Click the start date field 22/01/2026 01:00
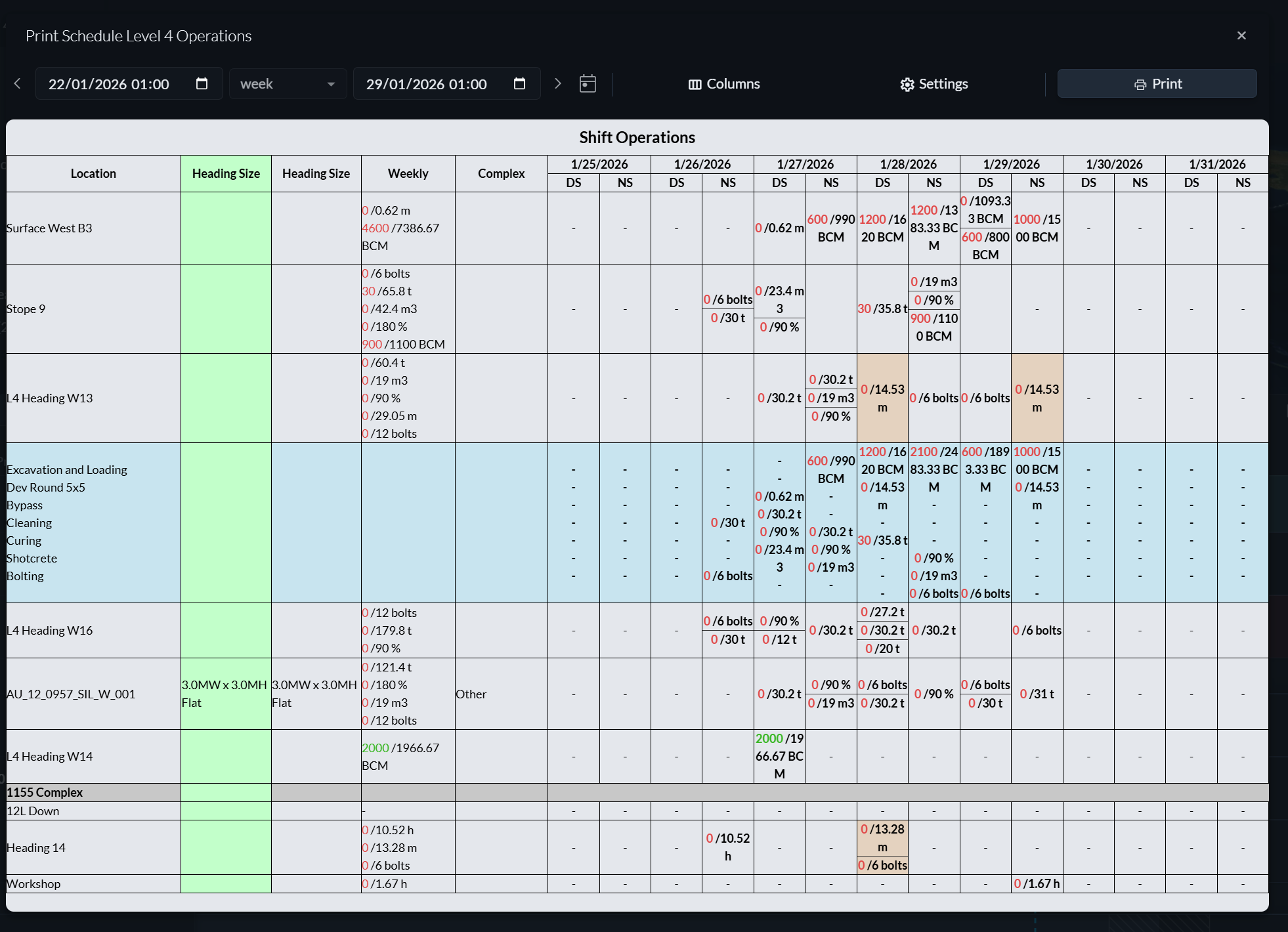1288x932 pixels. [x=129, y=83]
